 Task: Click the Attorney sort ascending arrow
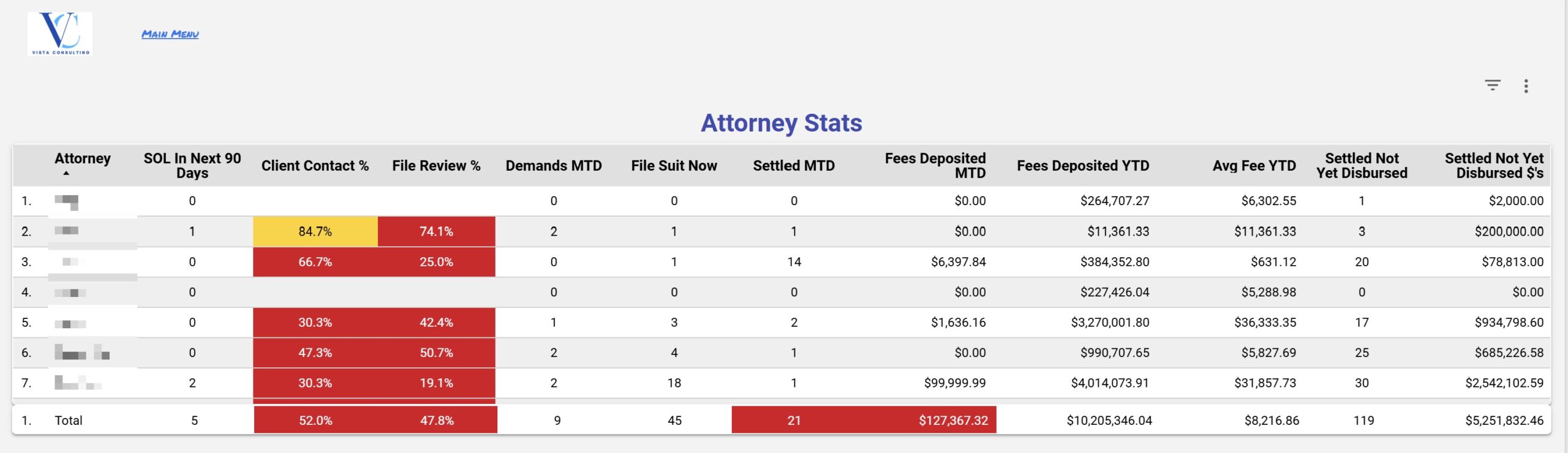click(66, 174)
